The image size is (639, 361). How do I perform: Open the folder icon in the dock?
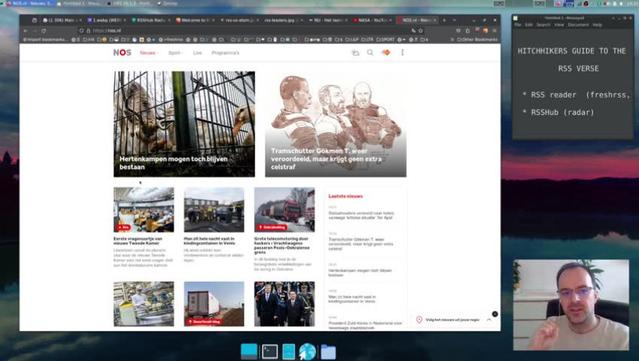[x=328, y=352]
